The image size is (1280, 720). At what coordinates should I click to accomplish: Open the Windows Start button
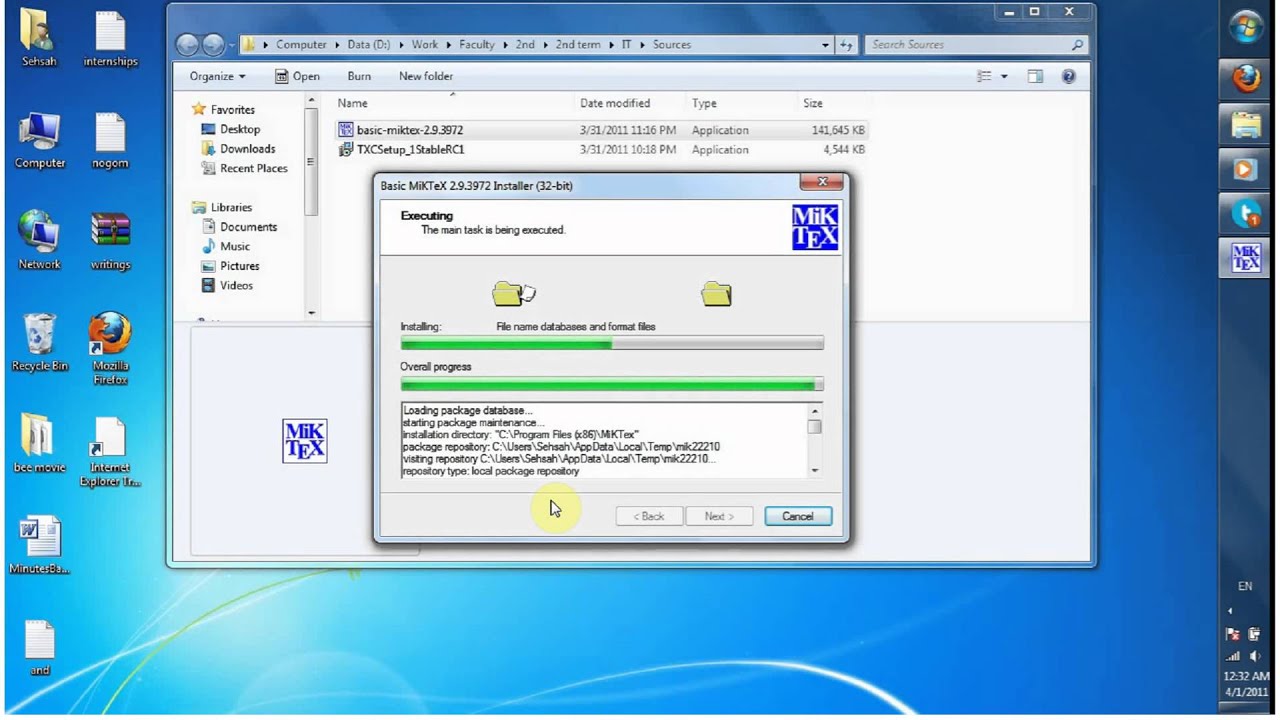(1245, 28)
